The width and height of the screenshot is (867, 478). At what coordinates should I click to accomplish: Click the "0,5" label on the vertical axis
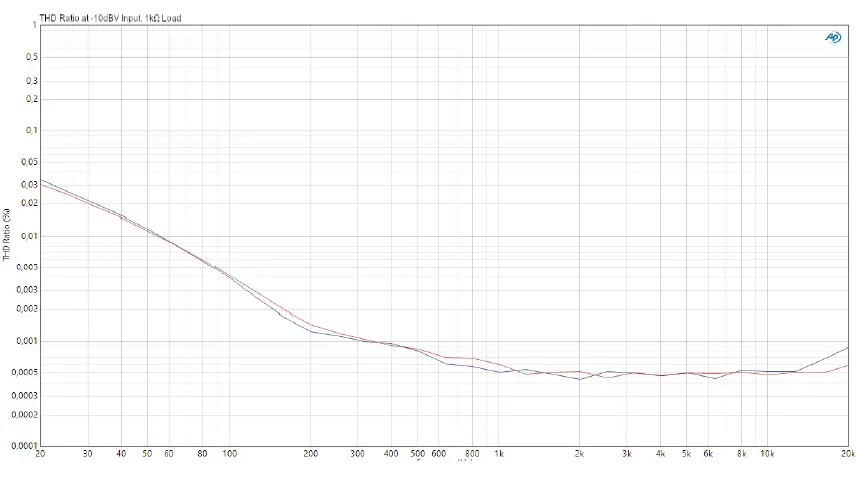(32, 57)
